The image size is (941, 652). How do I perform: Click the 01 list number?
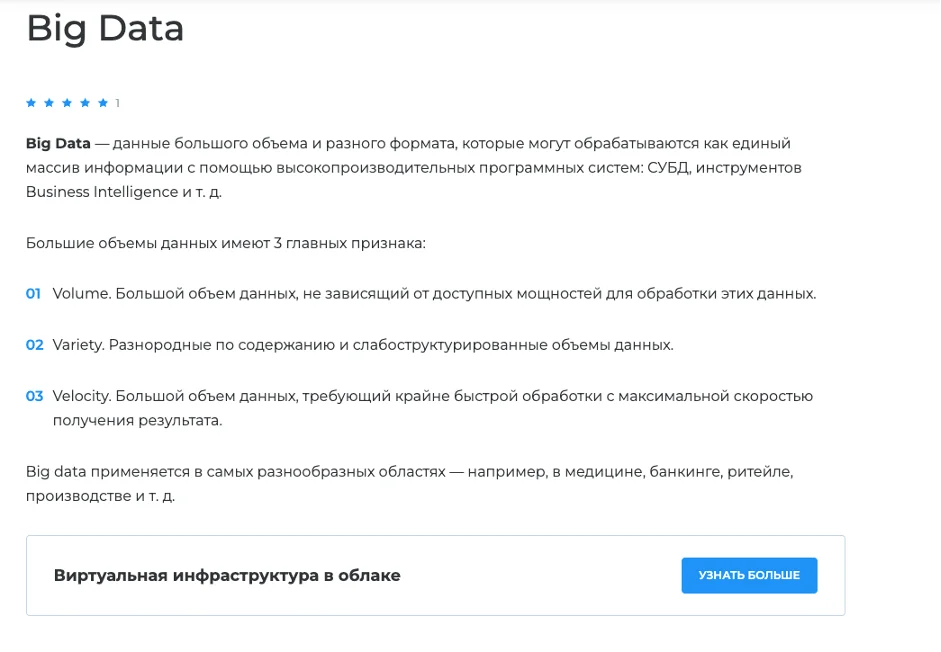click(x=33, y=294)
